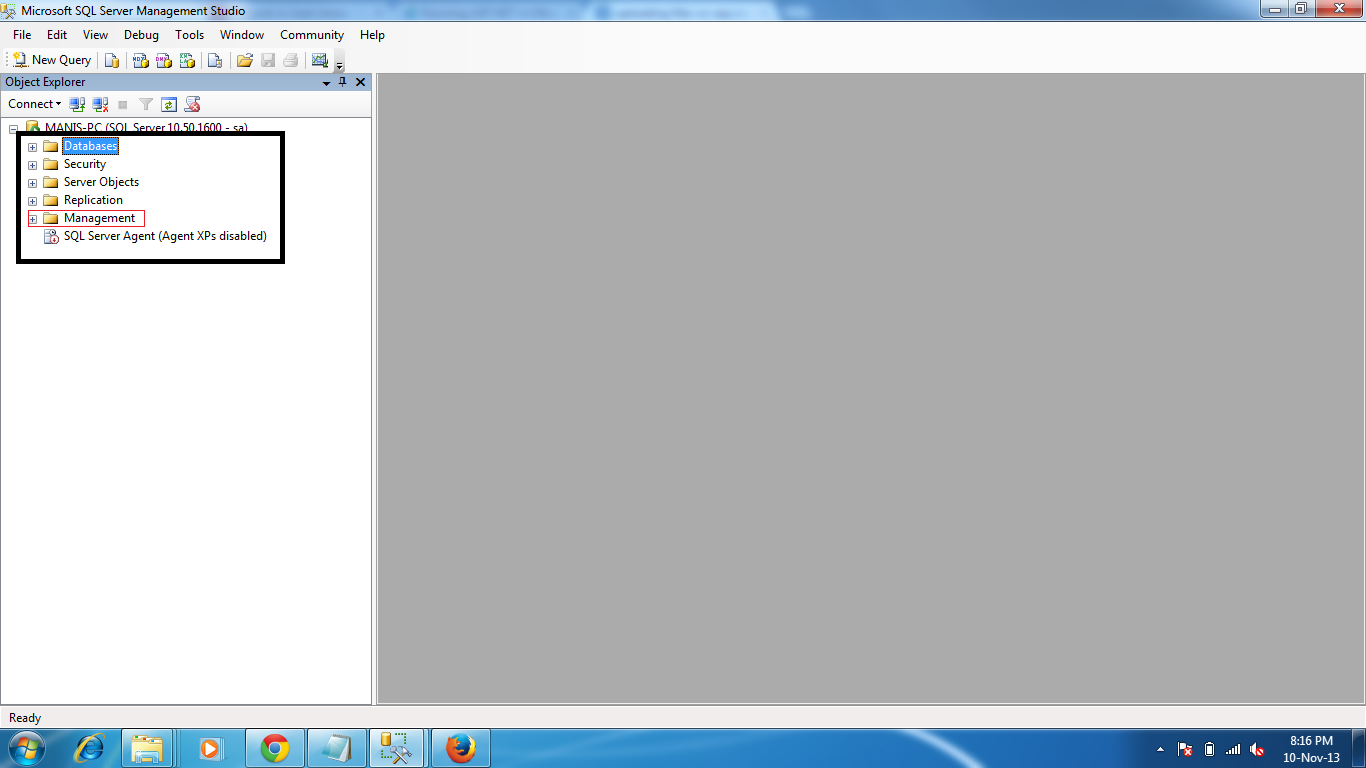The width and height of the screenshot is (1366, 768).
Task: Click SQL Server Compact Query icon
Action: point(214,60)
